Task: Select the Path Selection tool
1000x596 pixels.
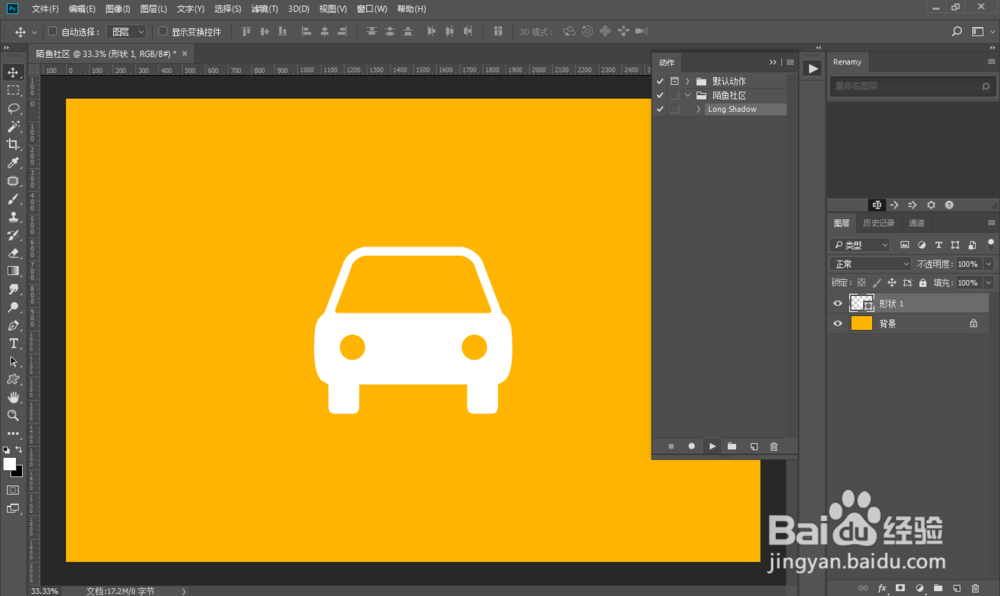Action: (13, 361)
